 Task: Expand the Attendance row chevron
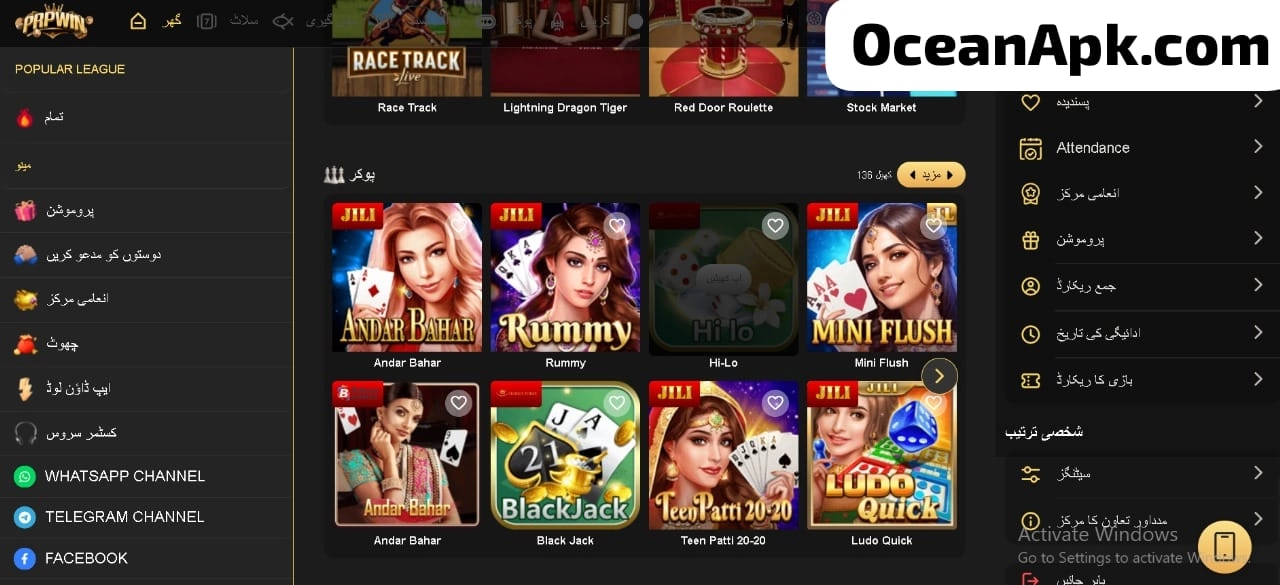[x=1258, y=146]
